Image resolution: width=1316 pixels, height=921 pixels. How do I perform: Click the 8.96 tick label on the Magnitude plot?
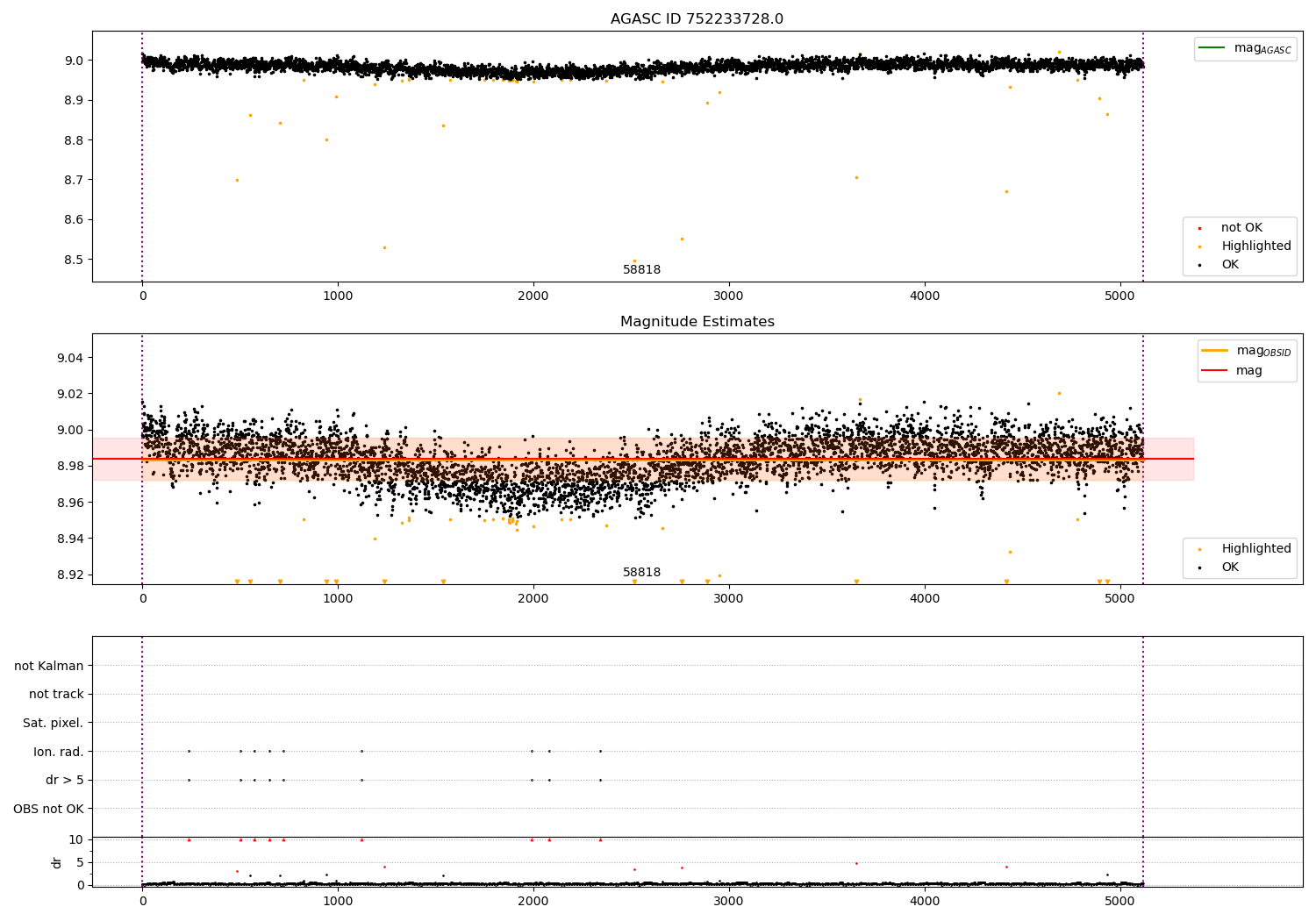pyautogui.click(x=71, y=503)
